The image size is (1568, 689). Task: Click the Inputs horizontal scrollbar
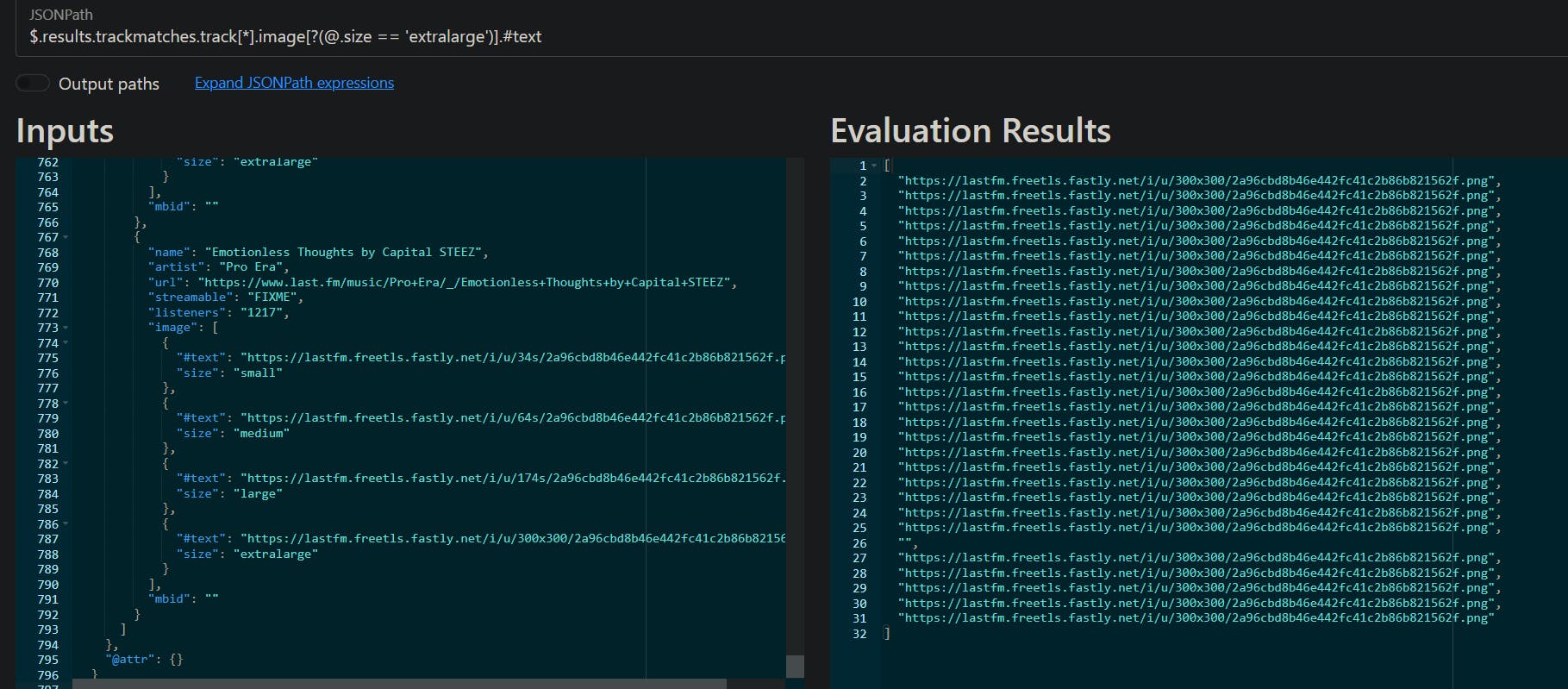(x=398, y=684)
